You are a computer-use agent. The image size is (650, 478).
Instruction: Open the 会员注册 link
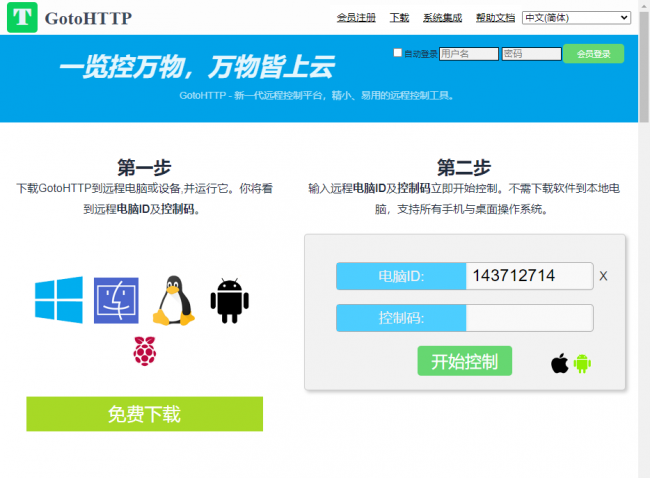point(356,18)
